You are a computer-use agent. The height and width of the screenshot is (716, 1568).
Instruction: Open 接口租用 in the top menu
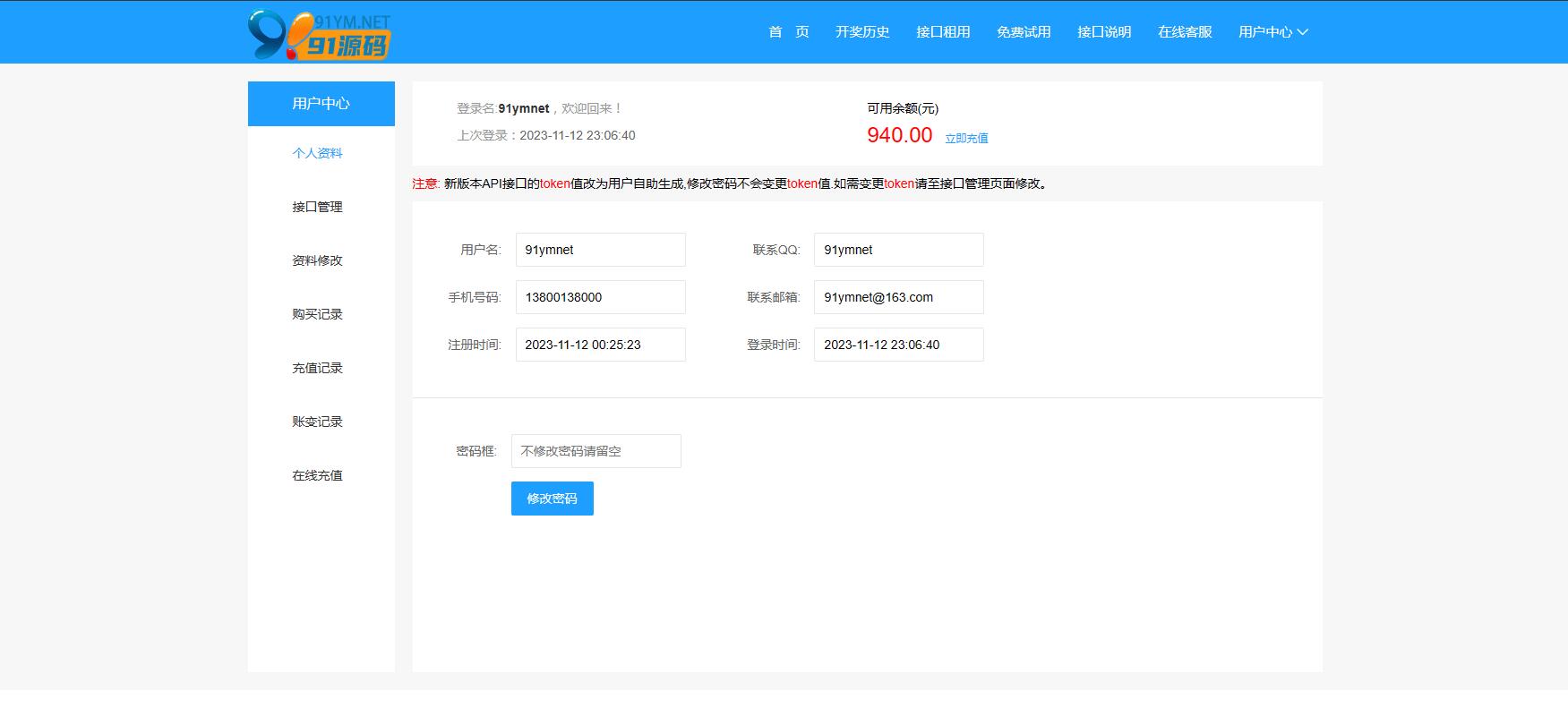[943, 32]
